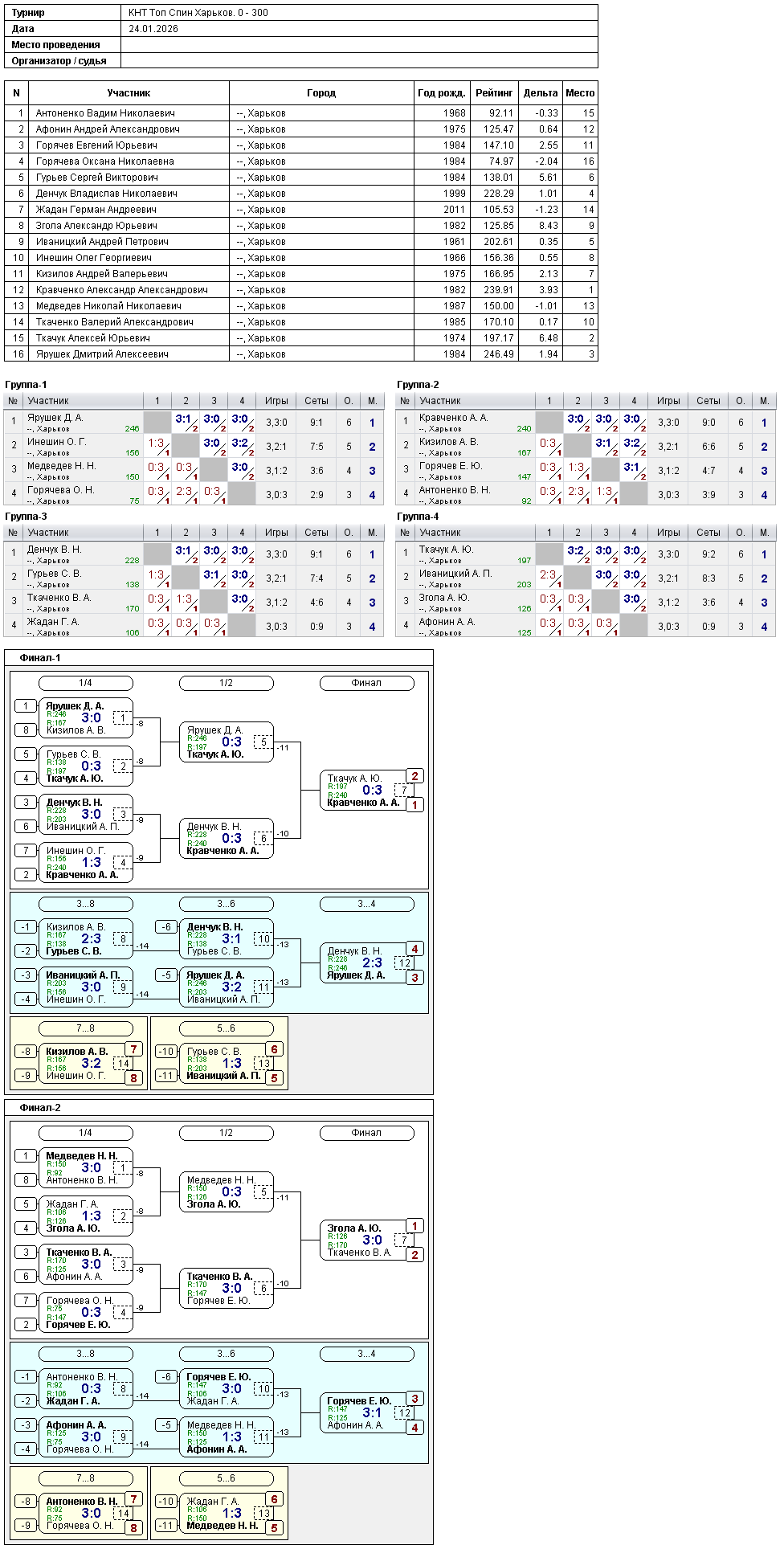This screenshot has height=1549, width=784.
Task: Click the Финал-1 section tab
Action: click(x=40, y=658)
